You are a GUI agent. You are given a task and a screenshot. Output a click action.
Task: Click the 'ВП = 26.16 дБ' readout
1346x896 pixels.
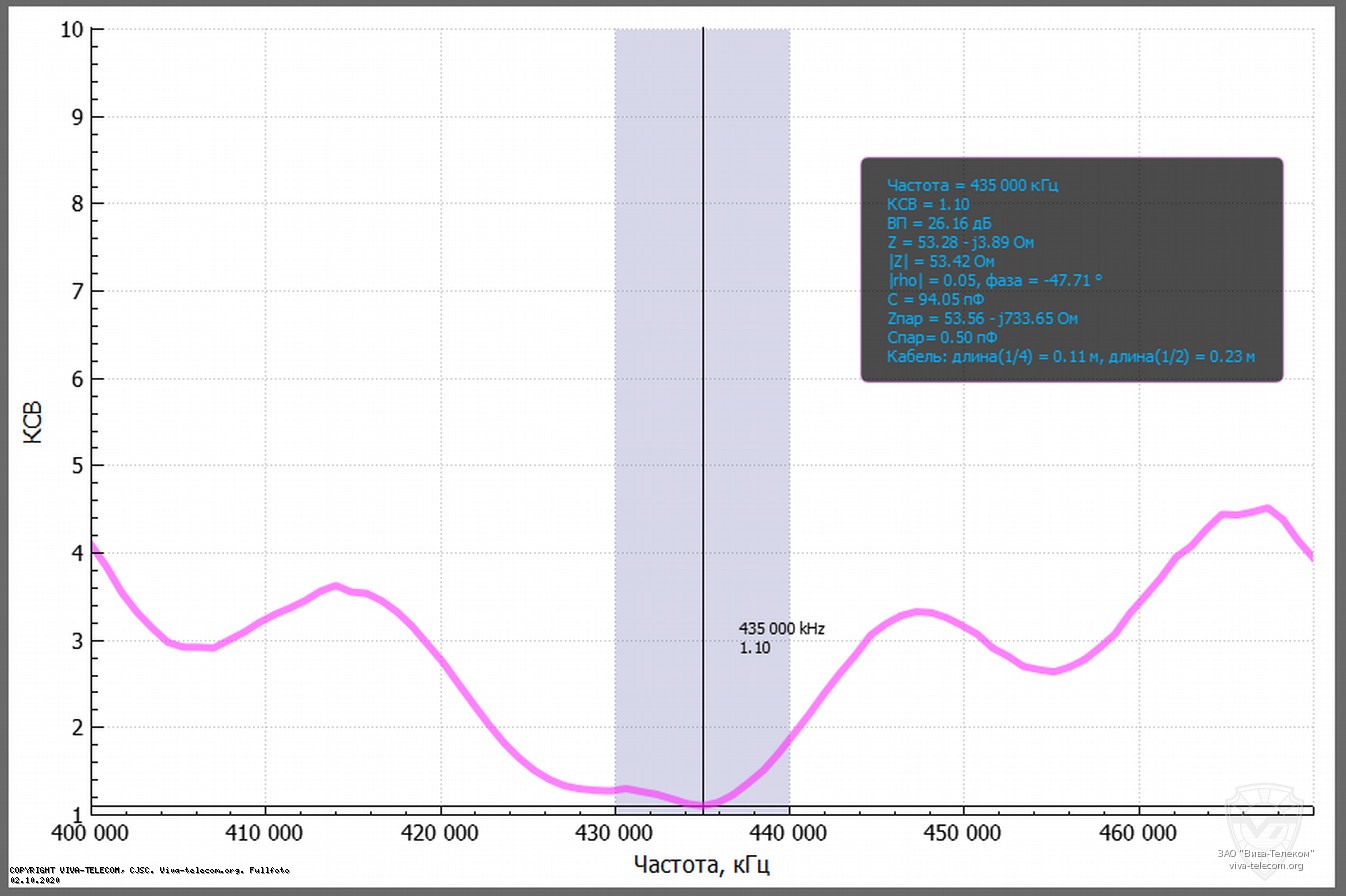coord(939,223)
